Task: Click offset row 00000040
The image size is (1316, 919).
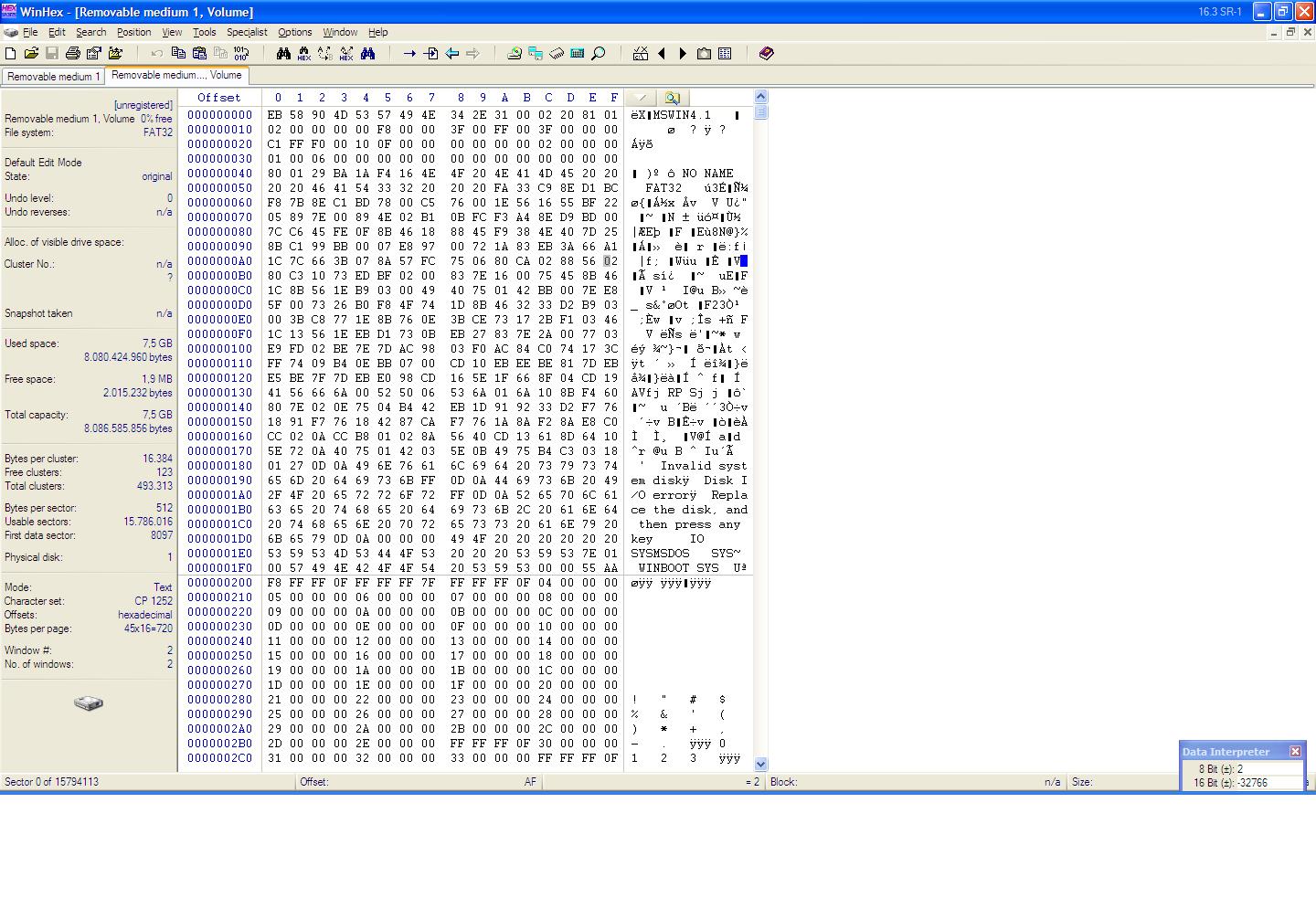Action: tap(220, 174)
